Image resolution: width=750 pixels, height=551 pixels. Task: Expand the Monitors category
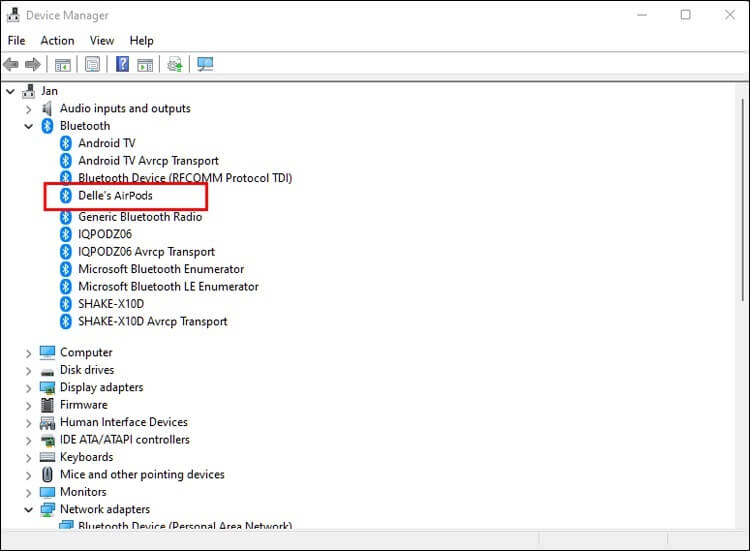(x=28, y=493)
